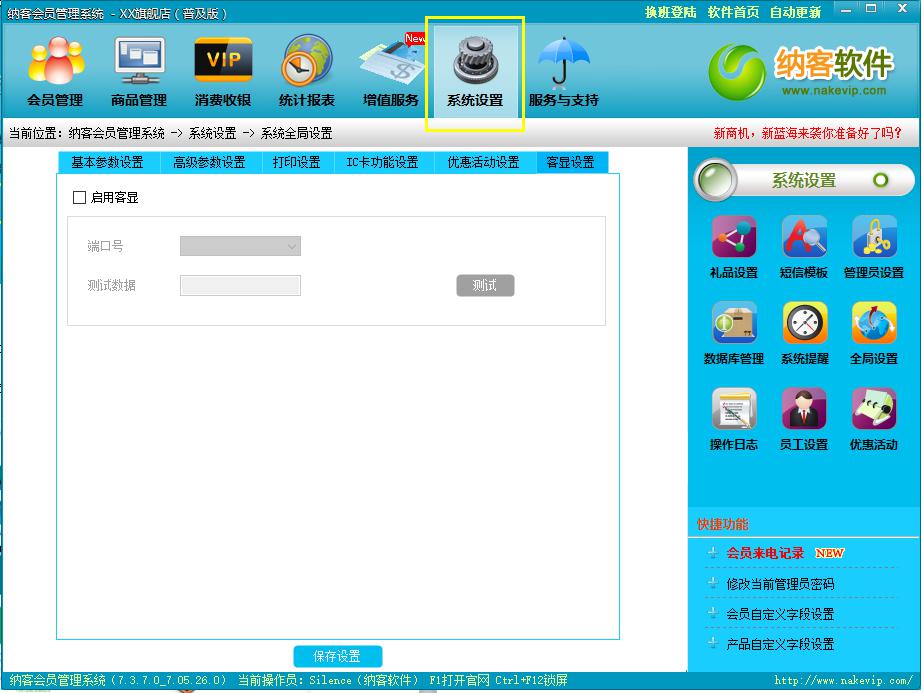This screenshot has height=693, width=924.
Task: Click the 测试数据 input field
Action: pyautogui.click(x=240, y=286)
